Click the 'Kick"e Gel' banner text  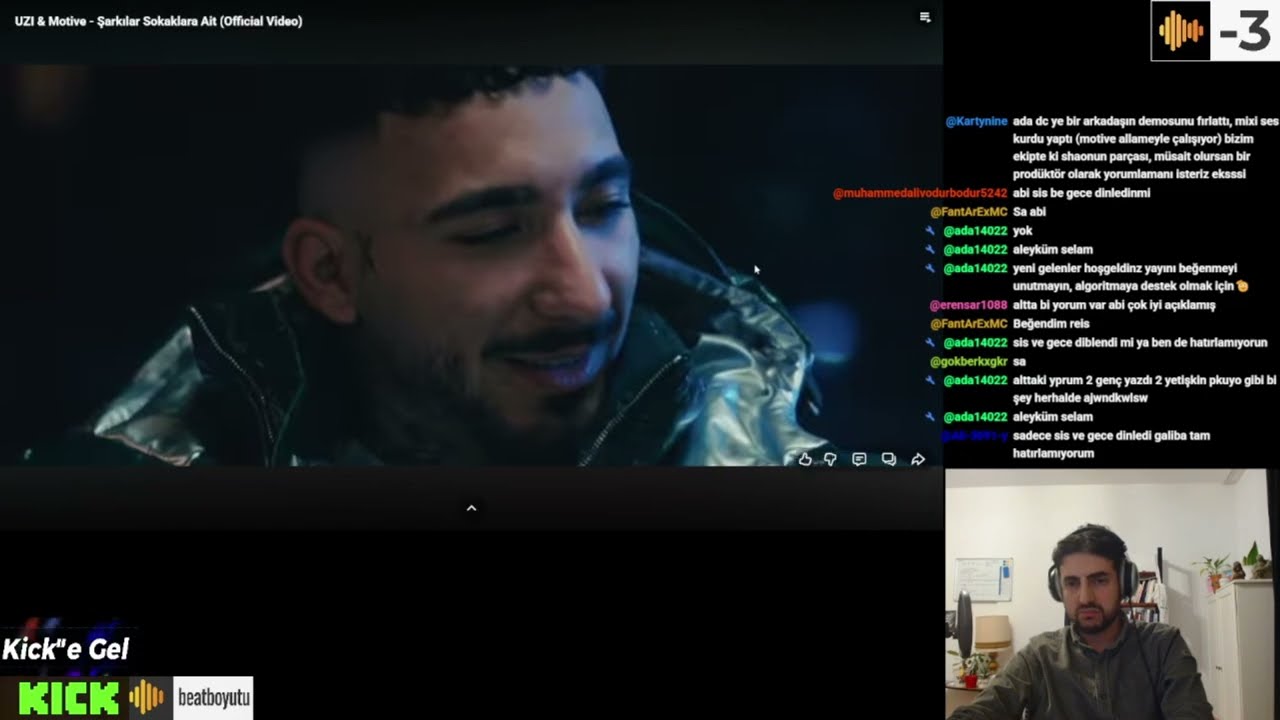pyautogui.click(x=66, y=650)
